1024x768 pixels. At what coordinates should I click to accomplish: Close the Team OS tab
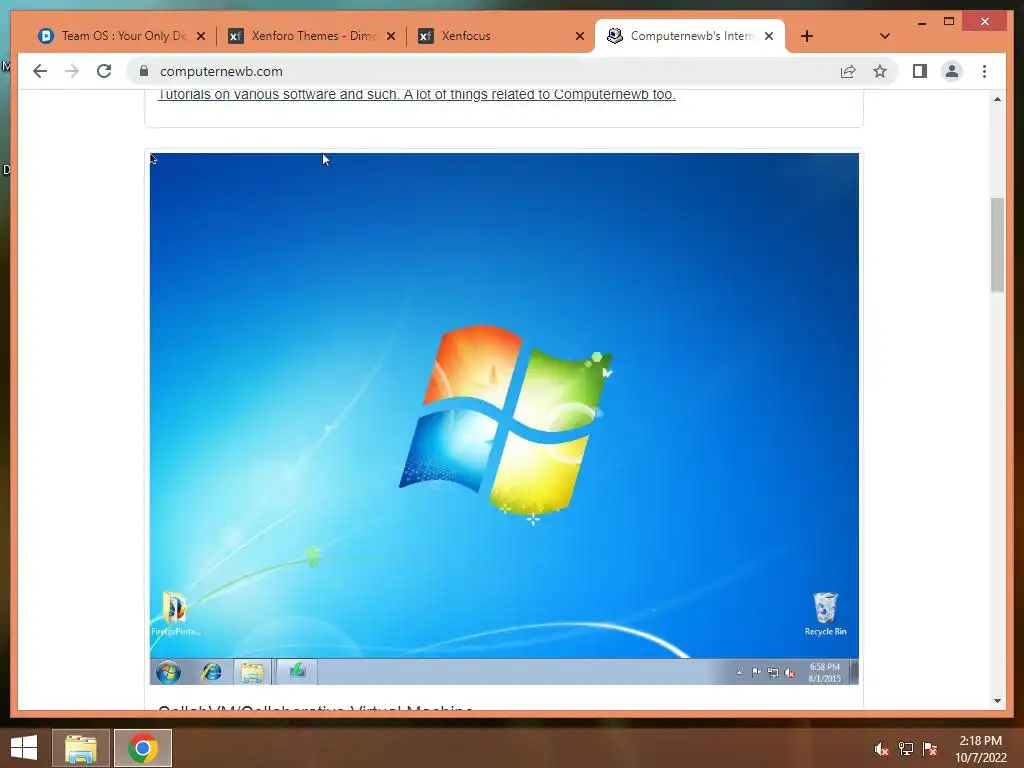coord(201,36)
